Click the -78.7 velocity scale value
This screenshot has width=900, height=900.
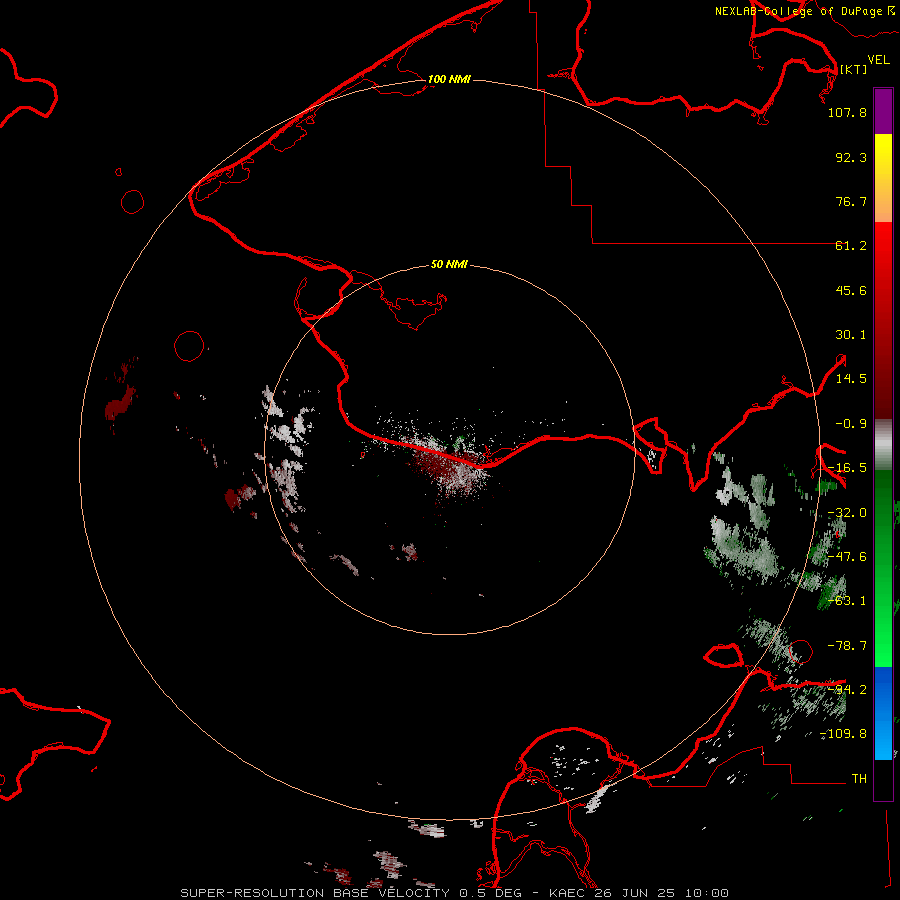click(x=847, y=646)
